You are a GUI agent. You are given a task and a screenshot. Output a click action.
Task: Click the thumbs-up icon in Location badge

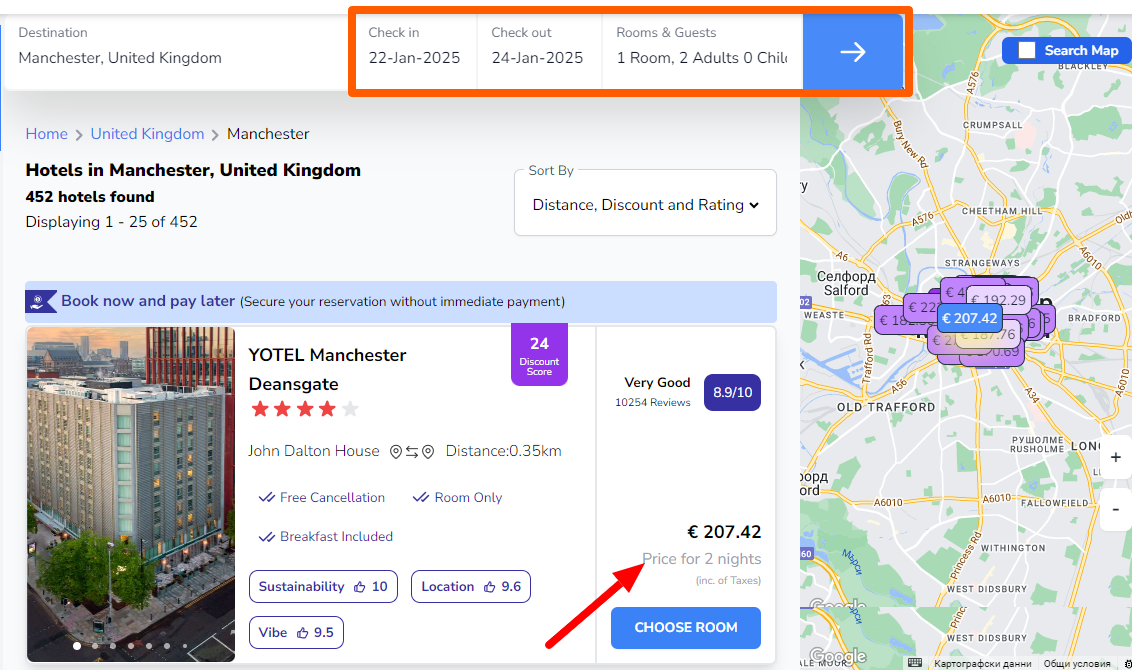coord(490,587)
